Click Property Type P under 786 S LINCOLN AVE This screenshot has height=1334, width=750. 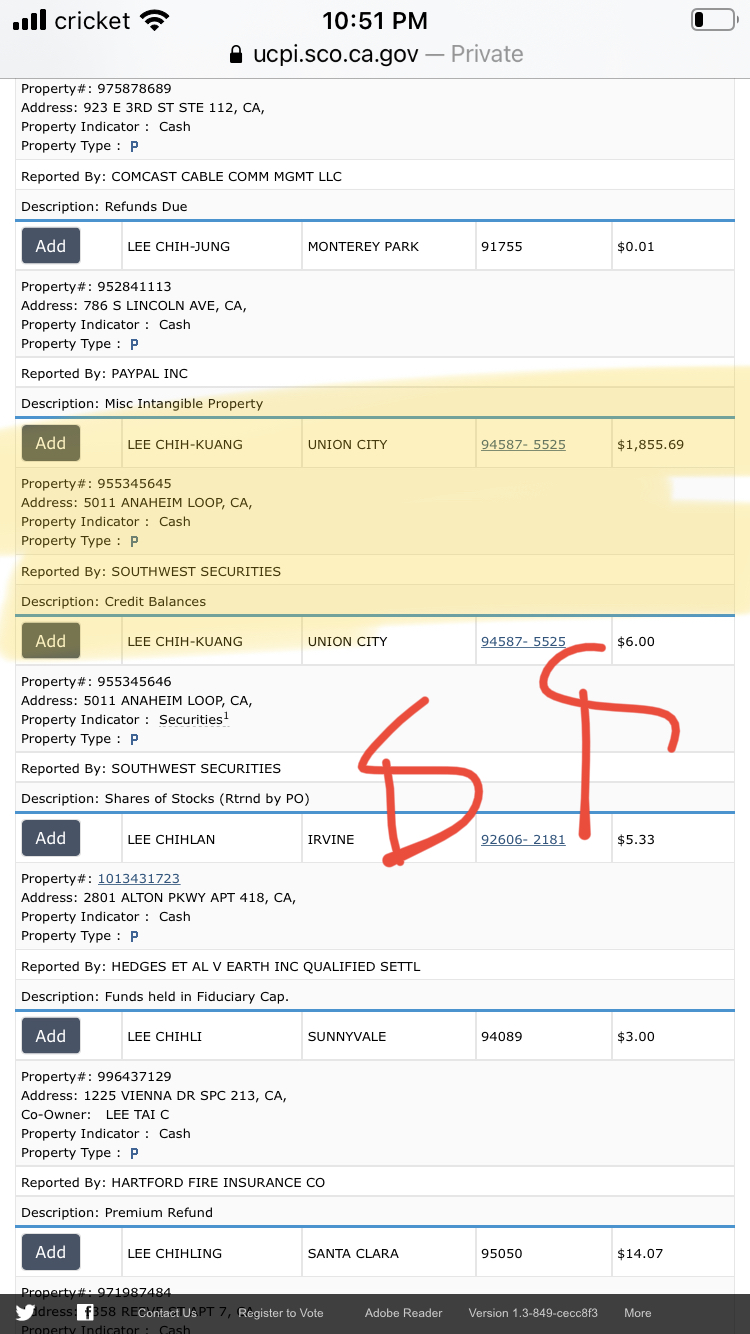point(134,344)
